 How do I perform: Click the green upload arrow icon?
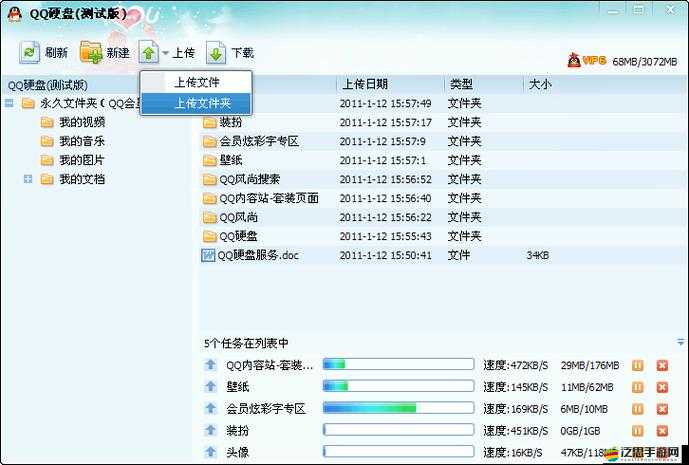click(x=149, y=53)
